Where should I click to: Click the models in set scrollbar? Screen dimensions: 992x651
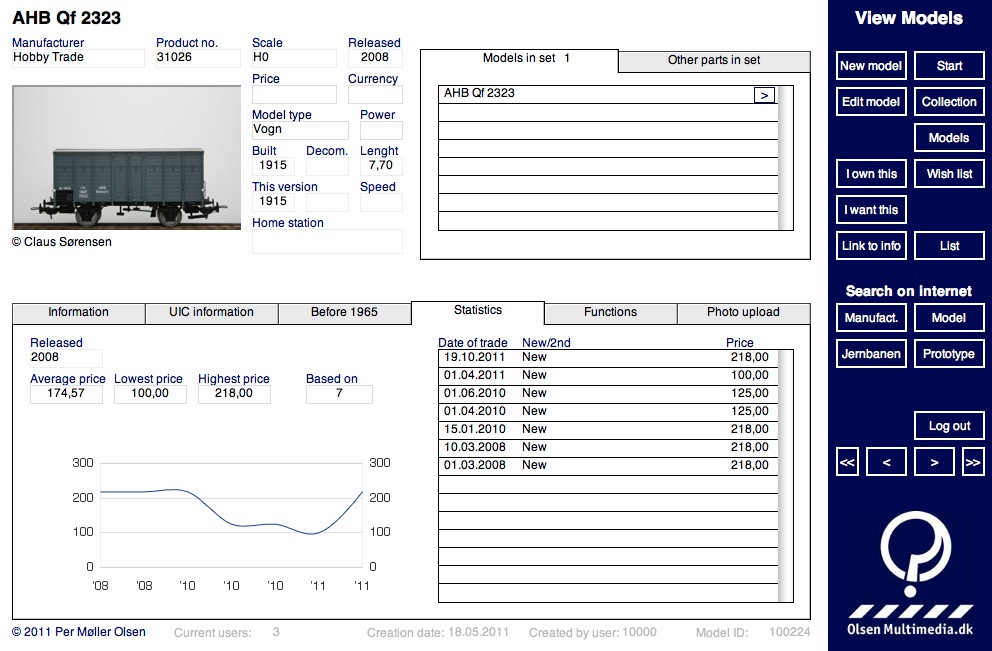click(x=785, y=158)
